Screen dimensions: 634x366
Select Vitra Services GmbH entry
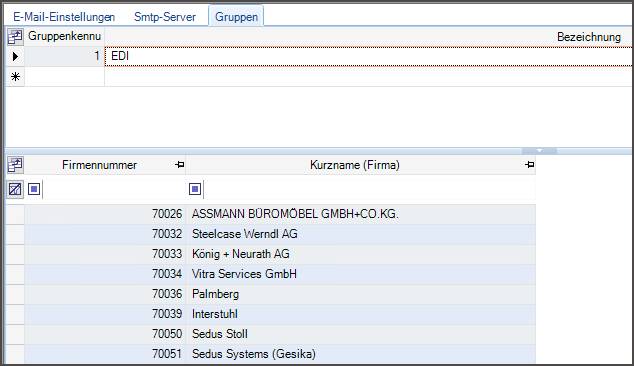coord(361,274)
